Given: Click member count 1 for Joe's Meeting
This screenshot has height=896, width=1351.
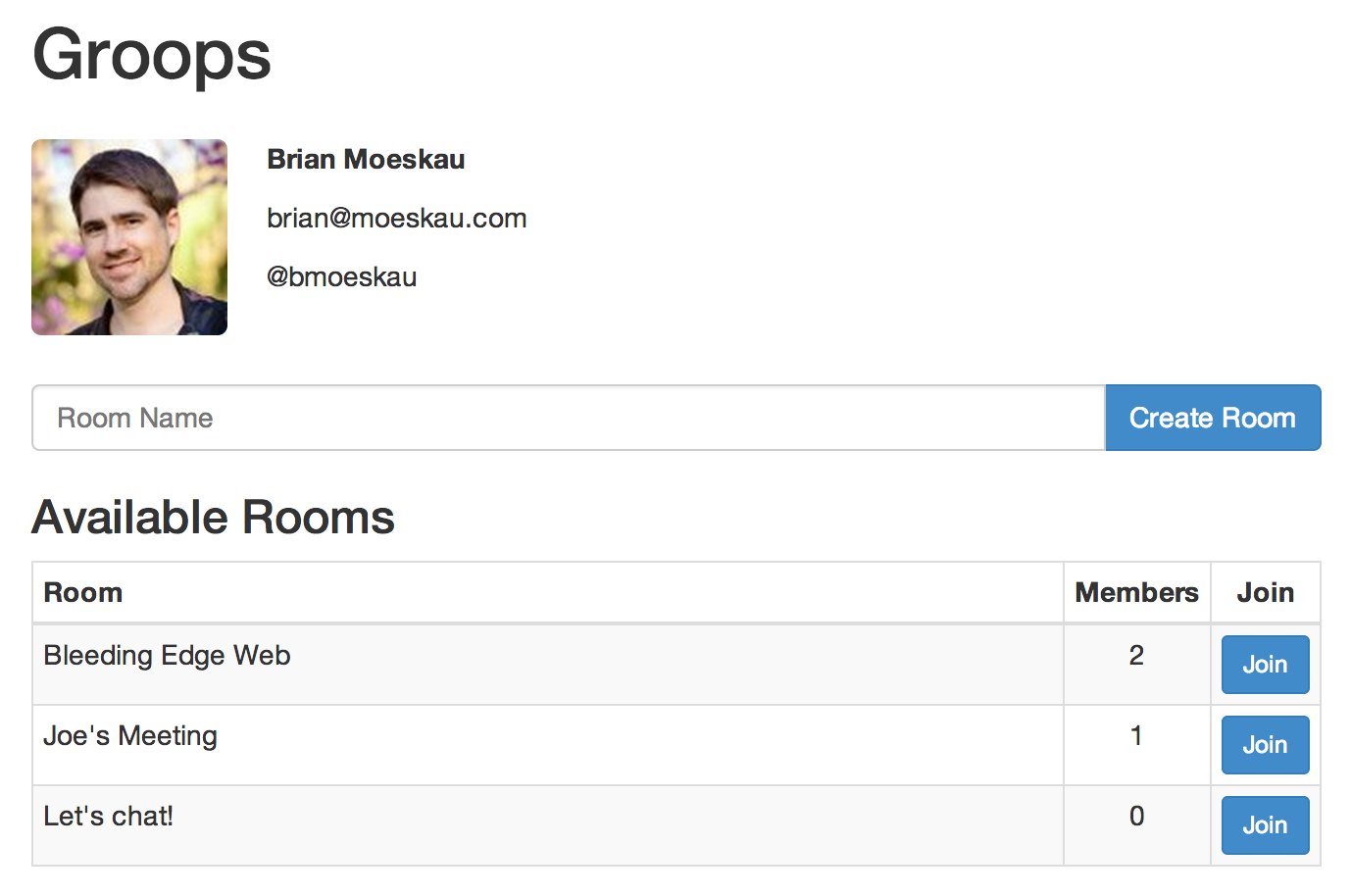Looking at the screenshot, I should click(1136, 735).
